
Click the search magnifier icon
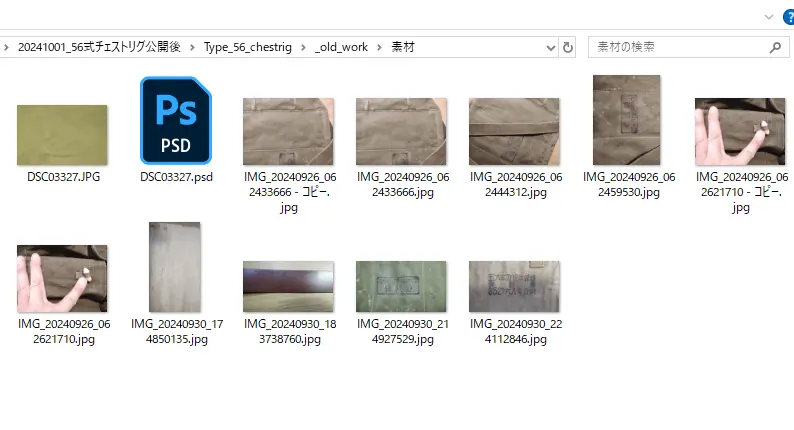point(775,47)
